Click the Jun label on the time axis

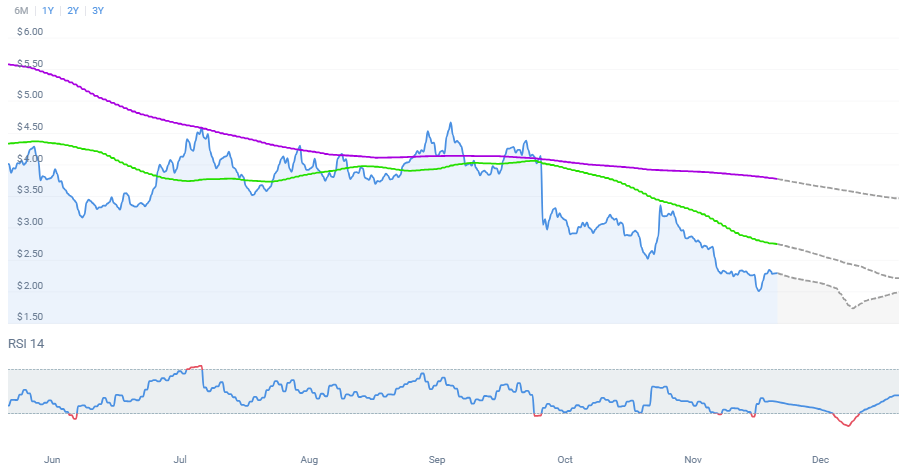pyautogui.click(x=53, y=460)
